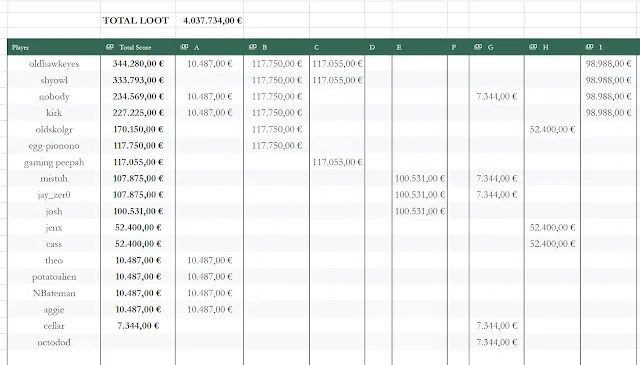This screenshot has height=365, width=640.
Task: Select mistuh's column G value 7.344,00 €
Action: [497, 178]
